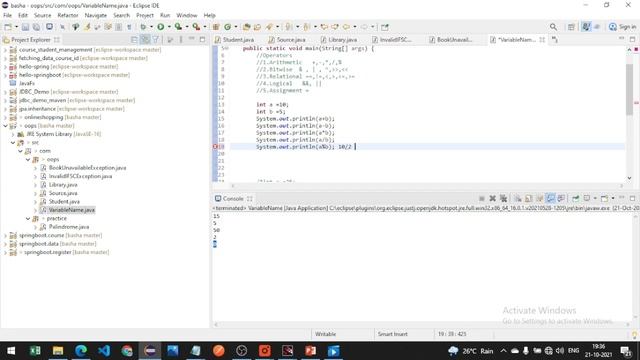The image size is (640, 360).
Task: Open the Refactor menu
Action: (68, 15)
